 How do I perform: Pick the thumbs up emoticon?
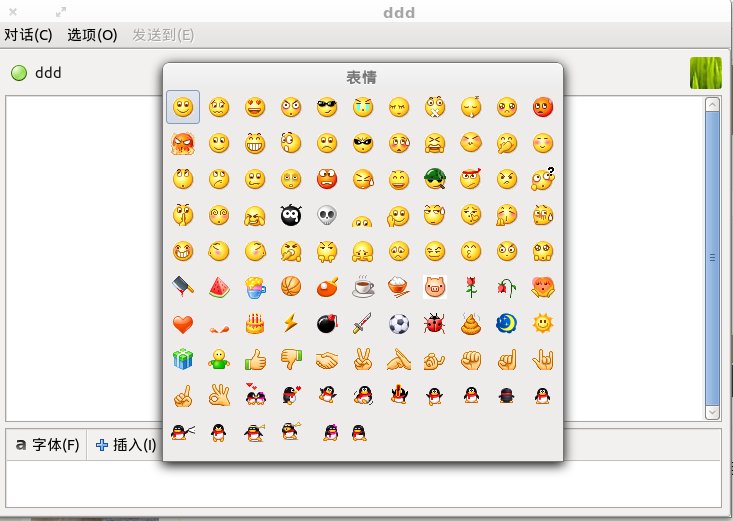click(255, 360)
